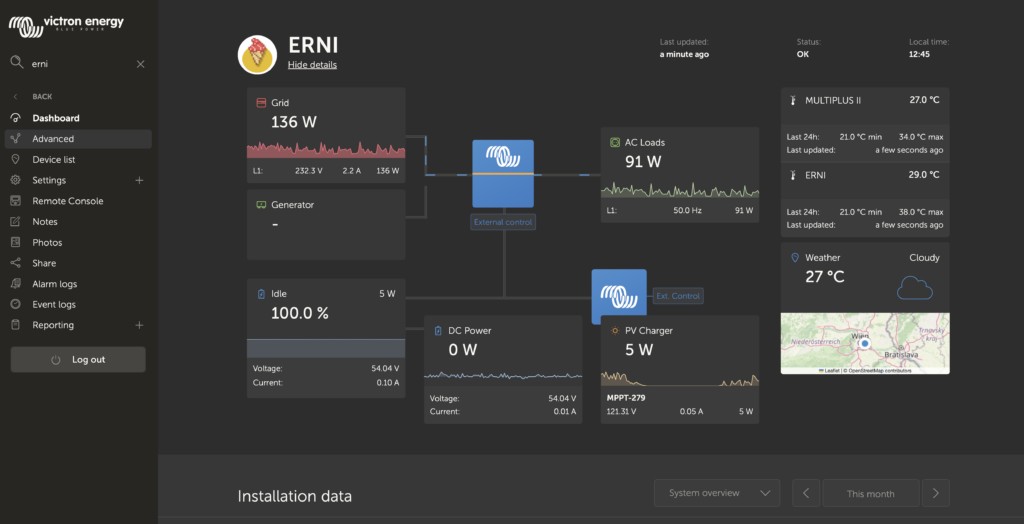
Task: Click the weather cloud icon
Action: tap(914, 289)
